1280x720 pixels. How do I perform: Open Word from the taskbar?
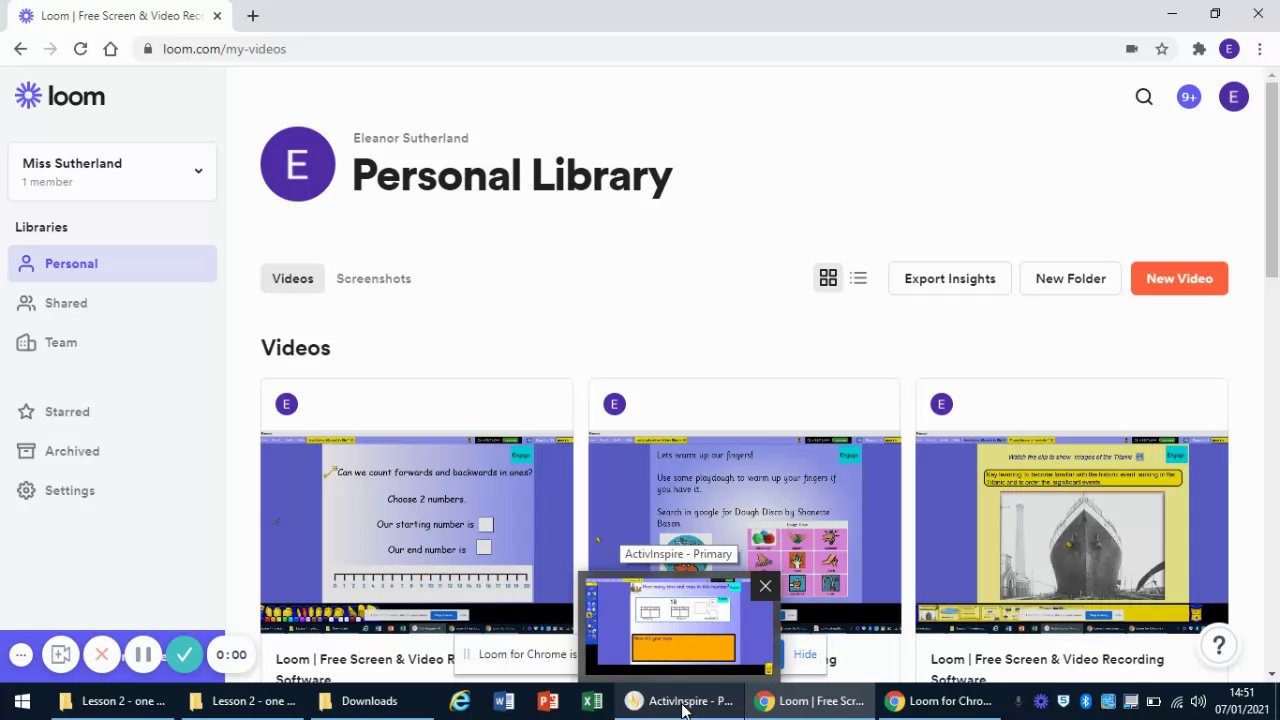(x=504, y=701)
